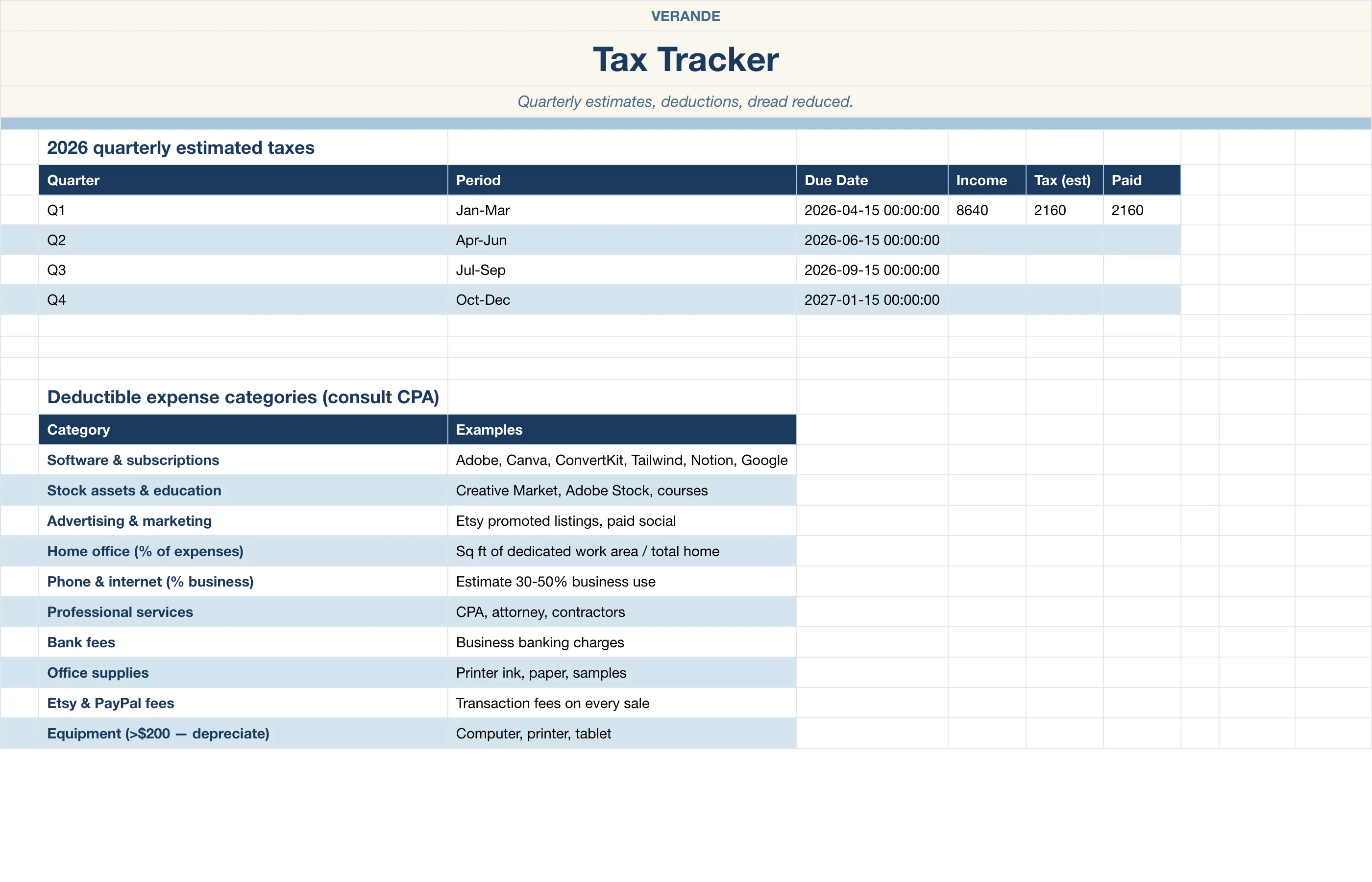The height and width of the screenshot is (882, 1372).
Task: Select the 'Bank fees' category cell
Action: coord(244,642)
